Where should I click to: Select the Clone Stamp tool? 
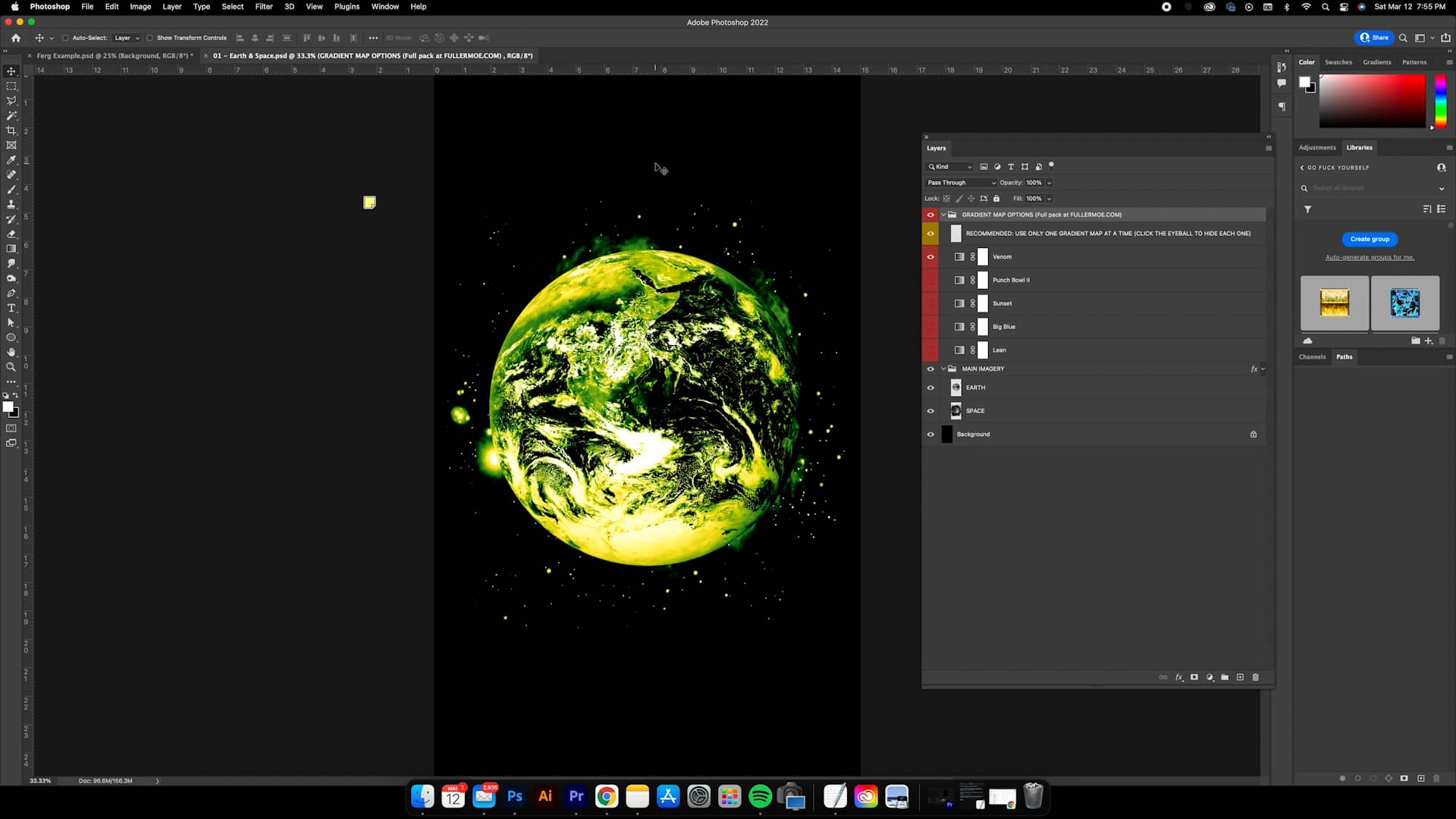[11, 204]
